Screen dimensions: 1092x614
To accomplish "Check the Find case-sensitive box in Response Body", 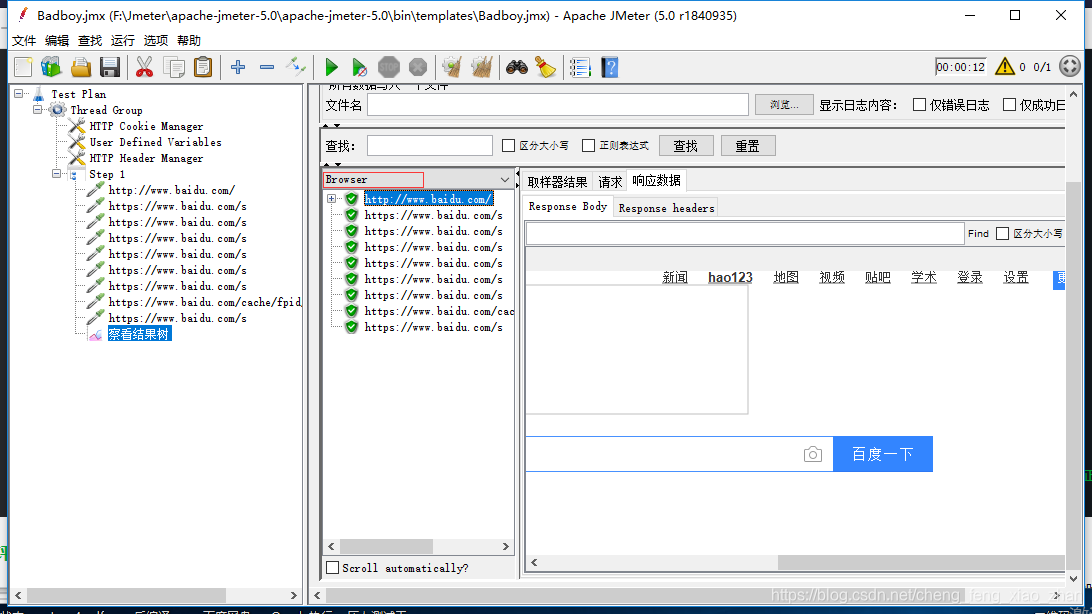I will pos(1002,233).
